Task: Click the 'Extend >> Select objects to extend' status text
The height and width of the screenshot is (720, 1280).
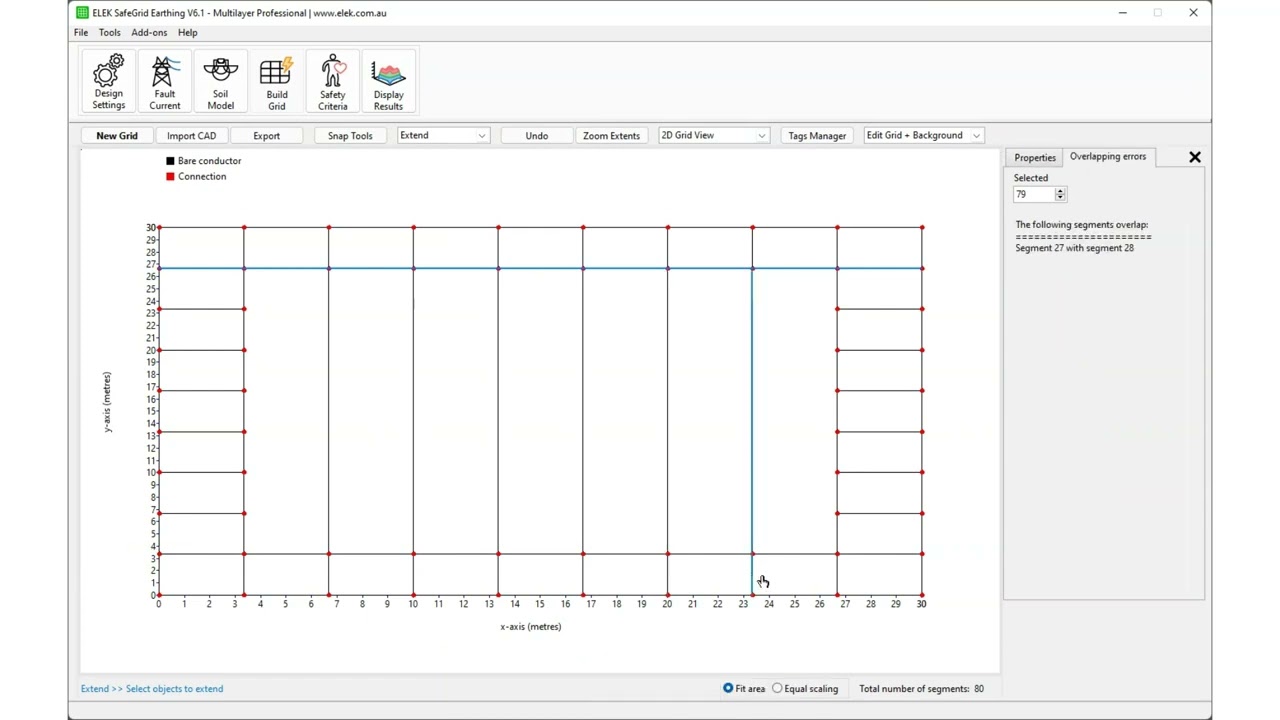Action: (152, 688)
